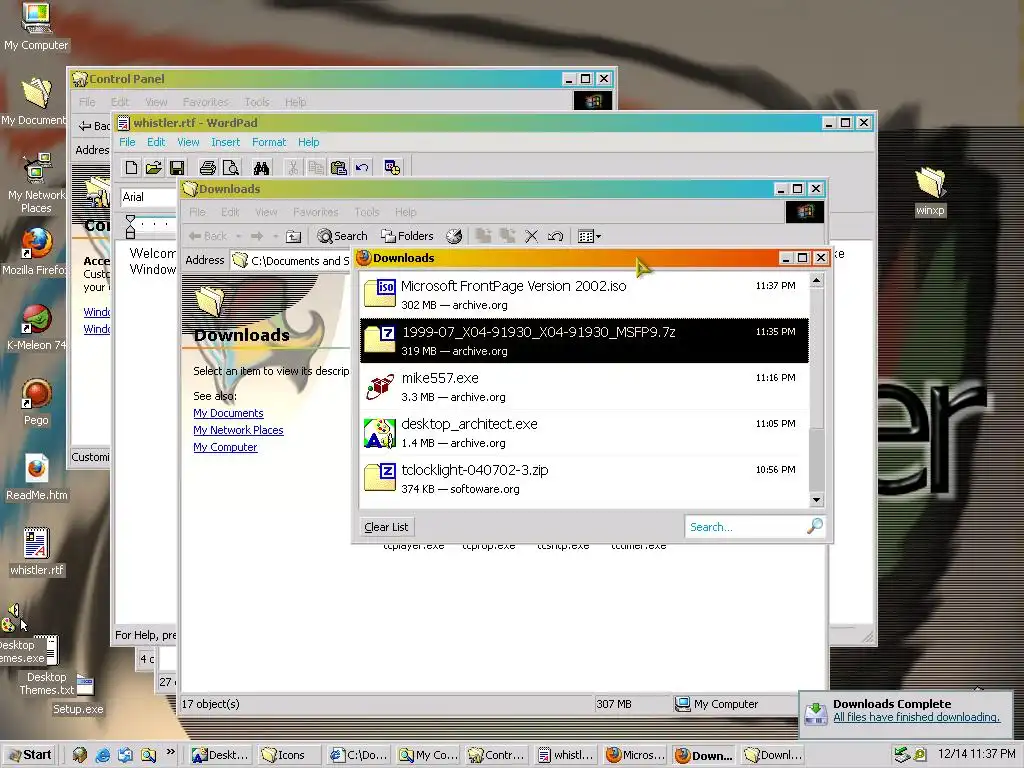This screenshot has height=768, width=1024.
Task: Click Print icon in WordPad toolbar
Action: (x=208, y=168)
